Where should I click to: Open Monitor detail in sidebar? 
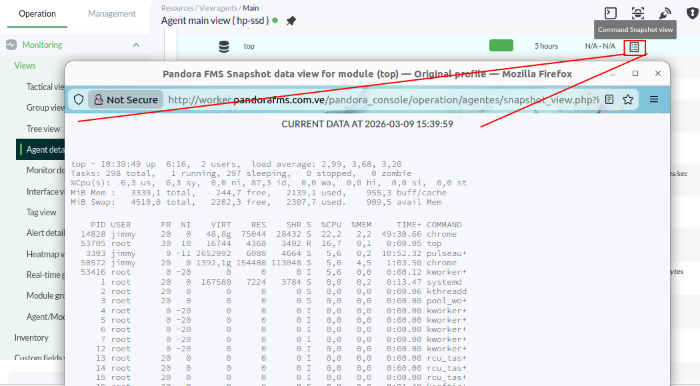pos(45,170)
